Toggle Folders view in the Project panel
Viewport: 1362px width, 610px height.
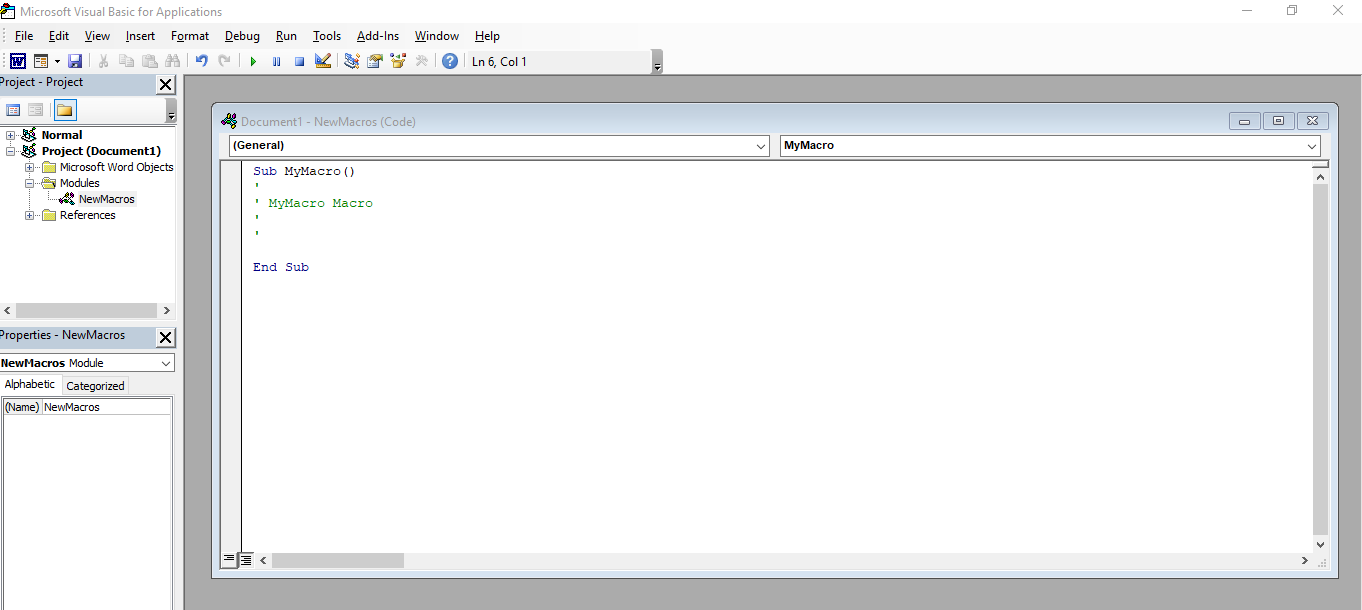[65, 110]
